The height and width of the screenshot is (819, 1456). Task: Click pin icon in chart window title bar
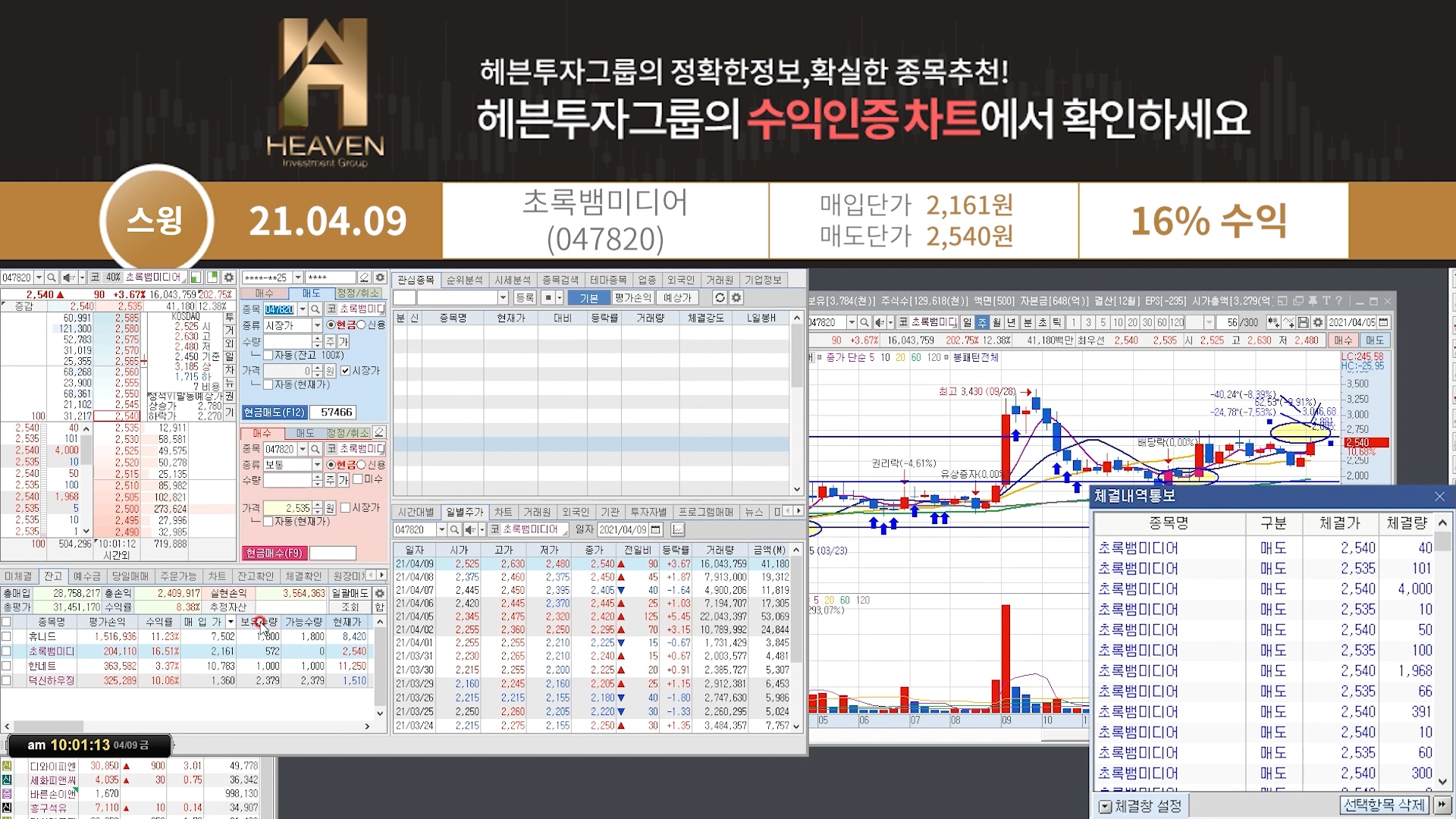(x=1313, y=301)
